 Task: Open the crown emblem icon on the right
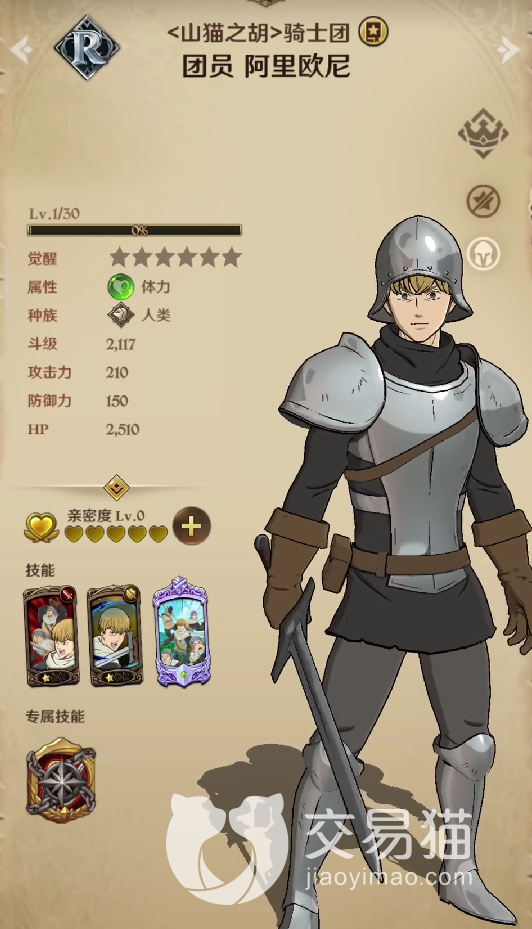[x=483, y=133]
